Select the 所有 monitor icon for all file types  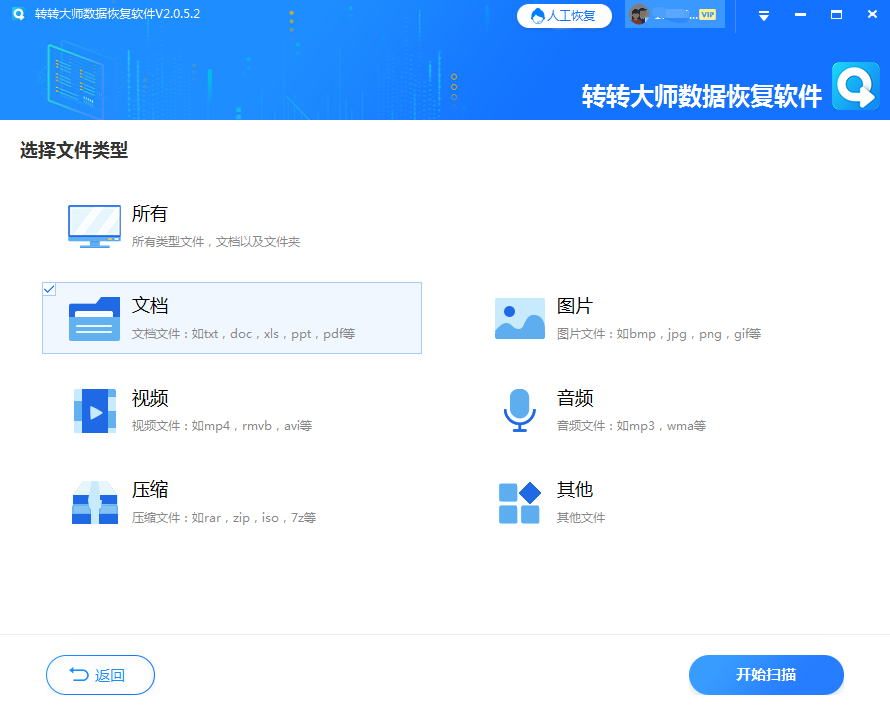94,225
